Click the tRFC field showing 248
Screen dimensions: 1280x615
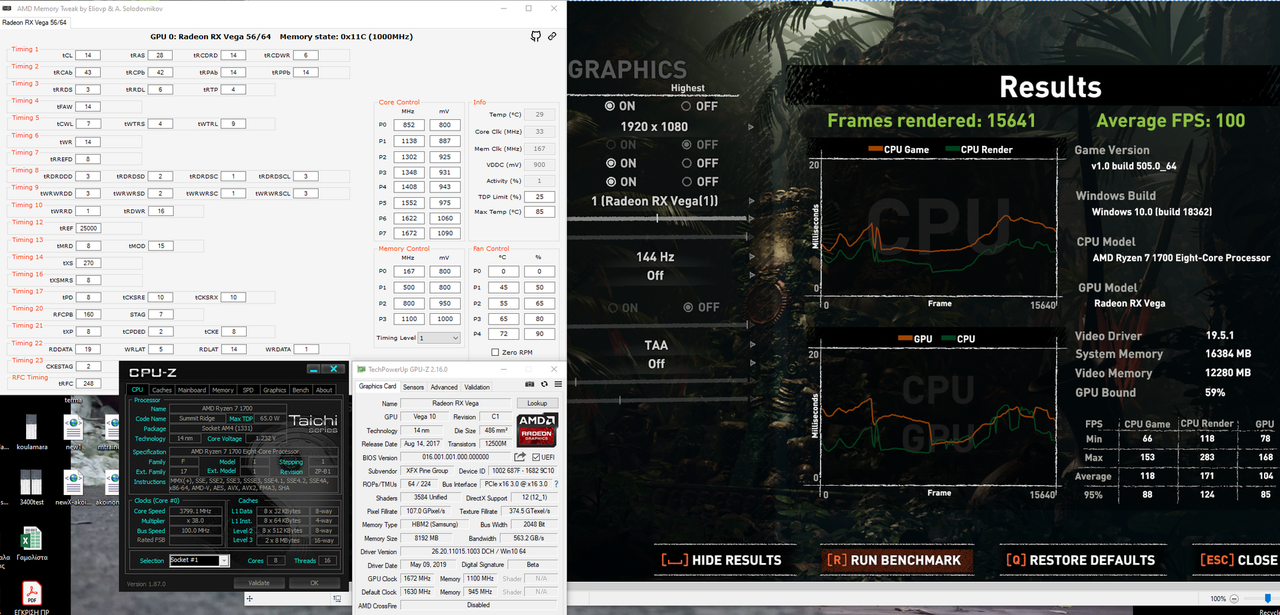(x=89, y=383)
